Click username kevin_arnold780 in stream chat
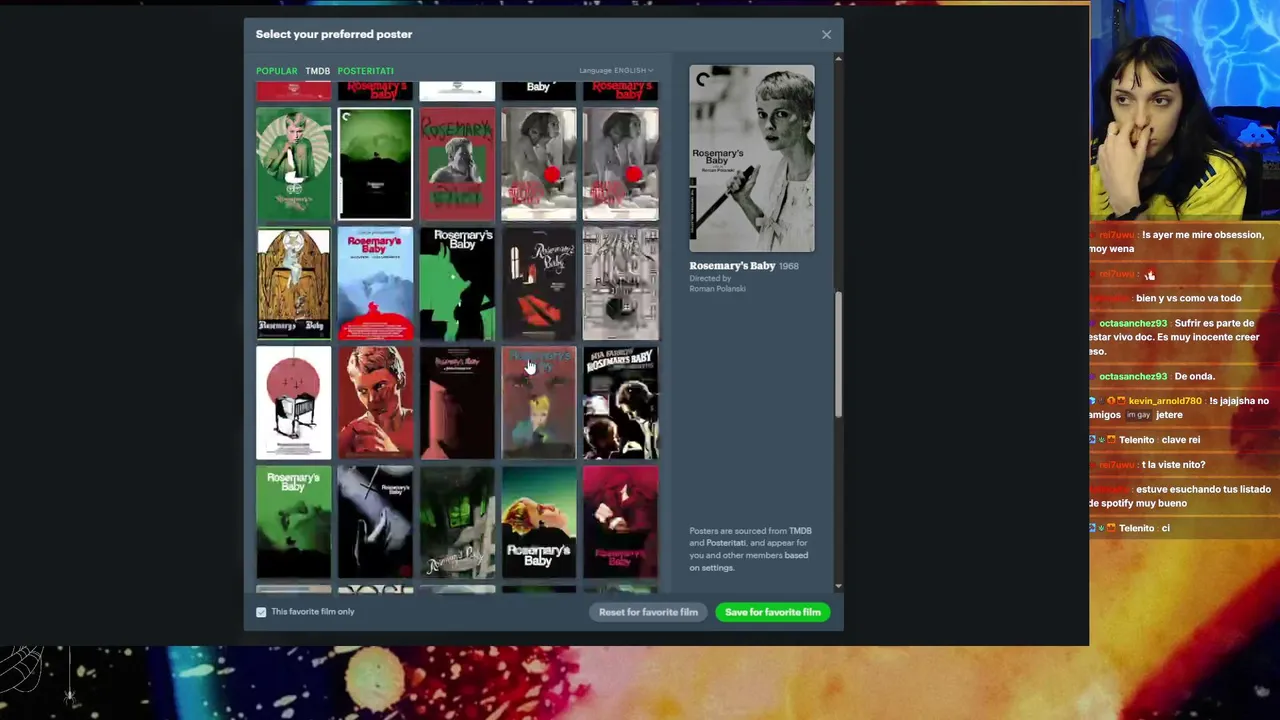1280x720 pixels. coord(1165,401)
